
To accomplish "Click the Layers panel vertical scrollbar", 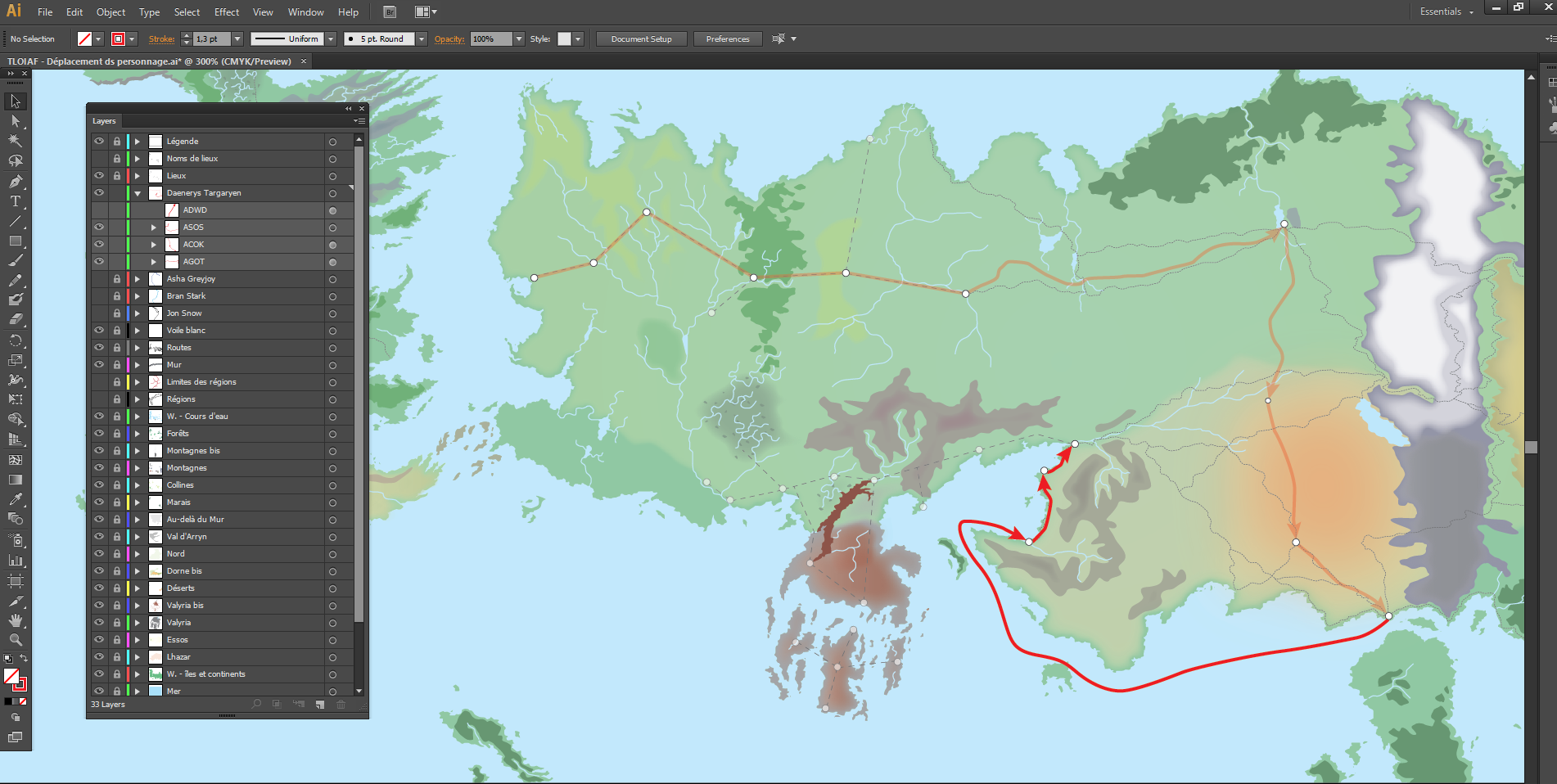I will click(x=359, y=385).
